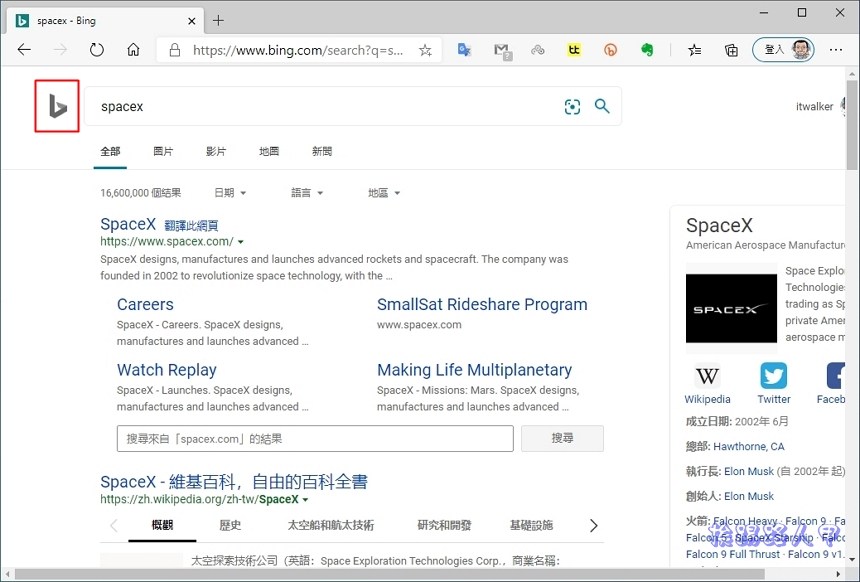Screen dimensions: 860x582
Task: Click the Bing logo icon
Action: point(58,107)
